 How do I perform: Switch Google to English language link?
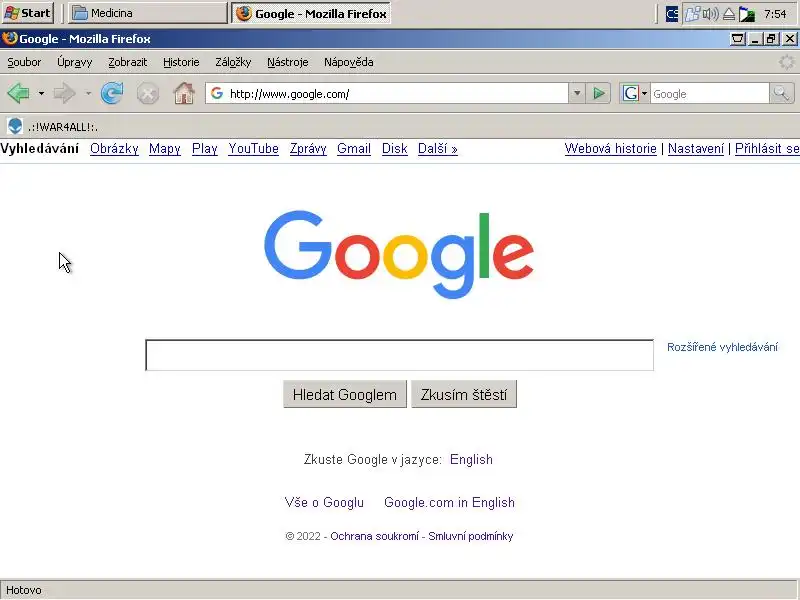click(471, 459)
